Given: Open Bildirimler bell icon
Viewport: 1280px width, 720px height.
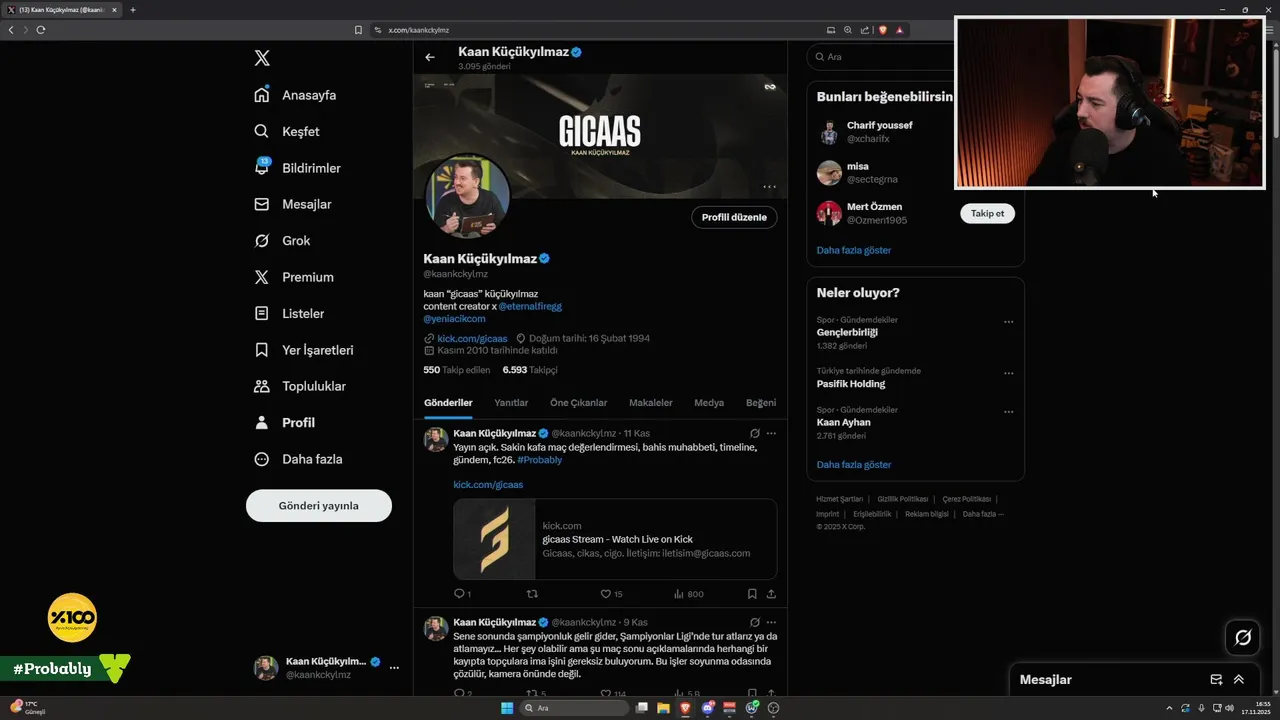Looking at the screenshot, I should coord(262,168).
